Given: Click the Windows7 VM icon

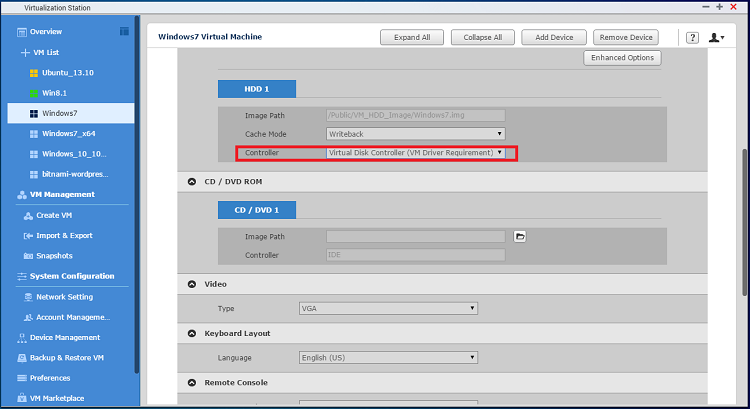Looking at the screenshot, I should point(34,113).
